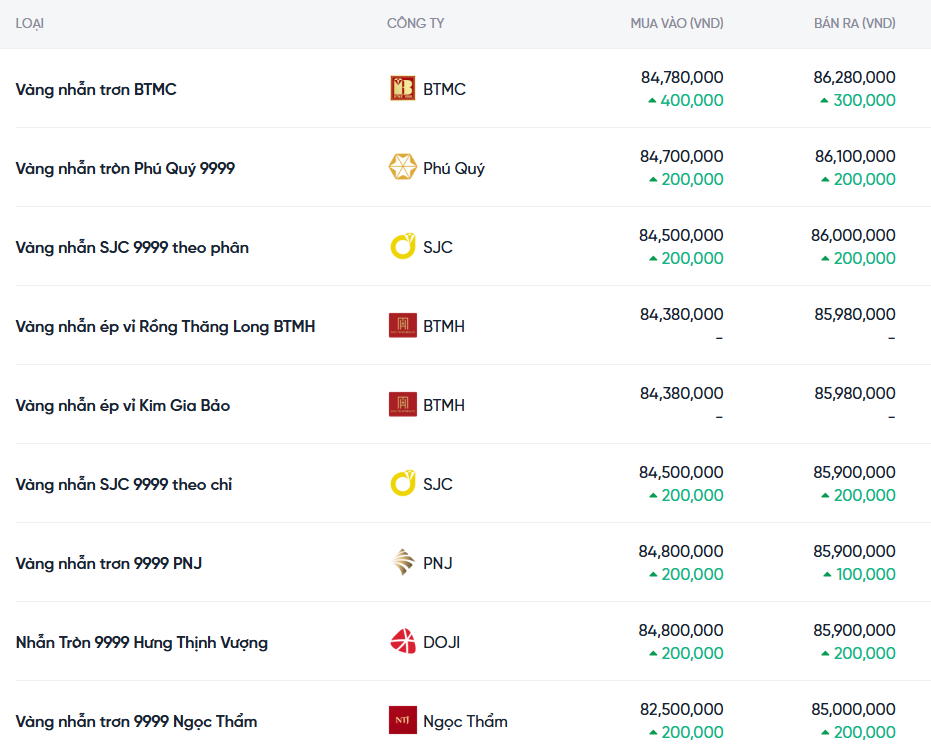Click BTMC sell price 86,280,000
The width and height of the screenshot is (931, 755).
(x=854, y=77)
